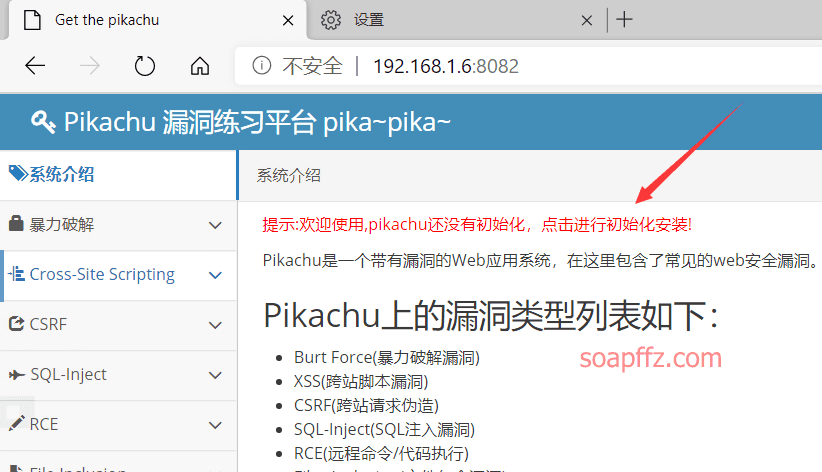Reload the page with the refresh icon
The width and height of the screenshot is (822, 472).
pos(145,66)
